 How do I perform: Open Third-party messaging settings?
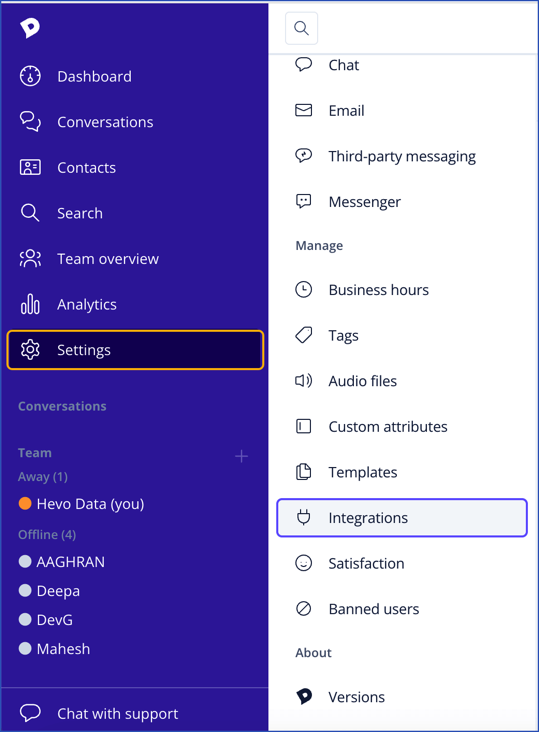(x=402, y=156)
